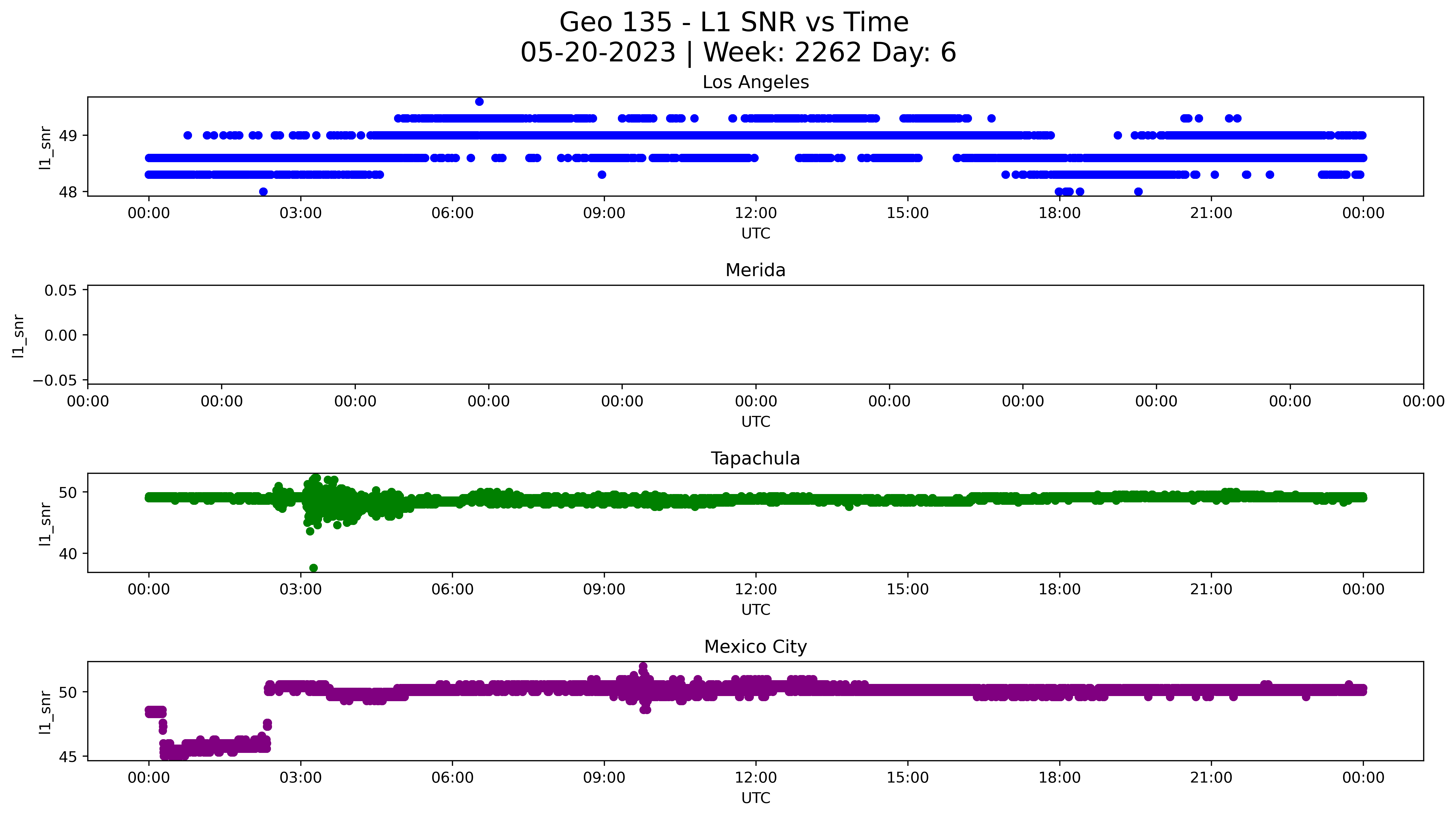Click the "40" y-tick on the Tapachula plot
This screenshot has width=1456, height=817.
click(x=68, y=554)
